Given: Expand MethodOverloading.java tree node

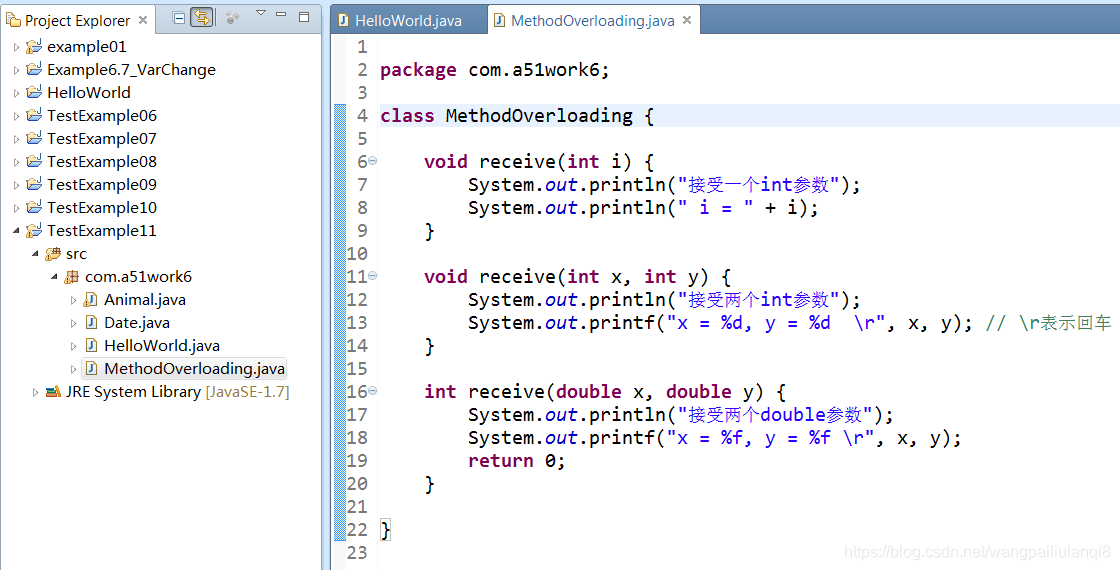Looking at the screenshot, I should [x=73, y=369].
